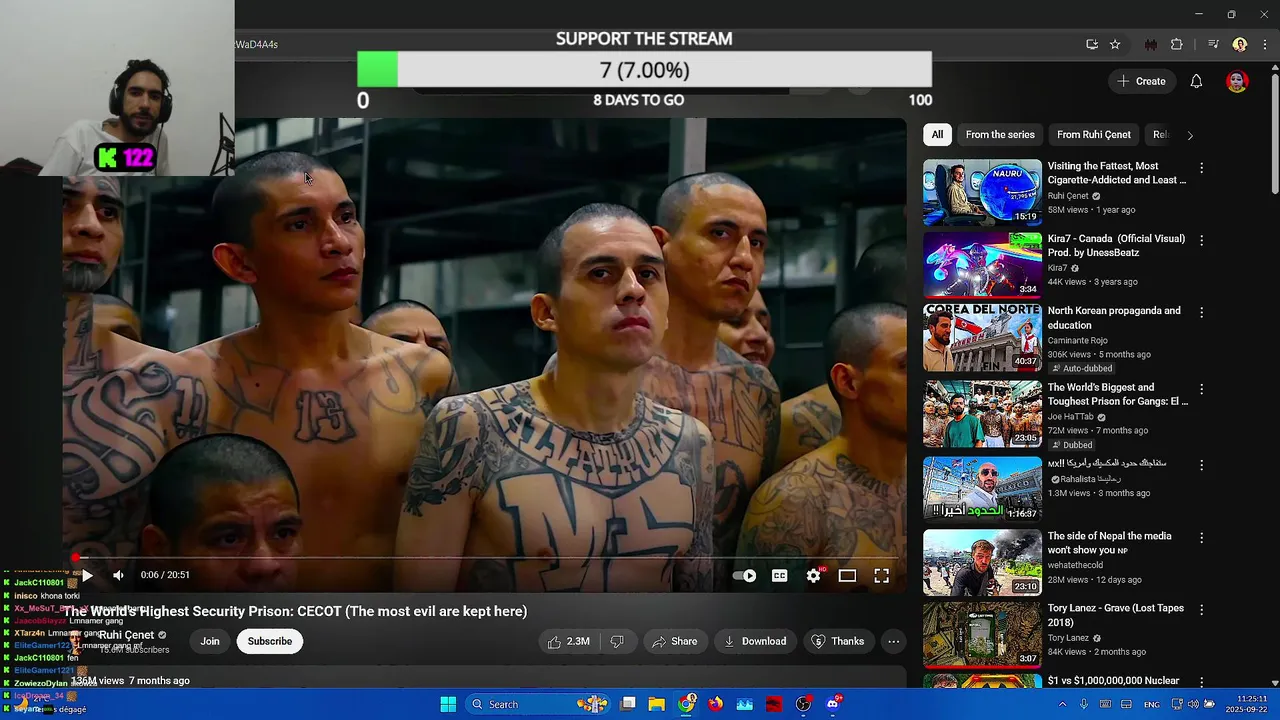Open Chrome media control icon
1280x720 pixels.
point(1213,44)
